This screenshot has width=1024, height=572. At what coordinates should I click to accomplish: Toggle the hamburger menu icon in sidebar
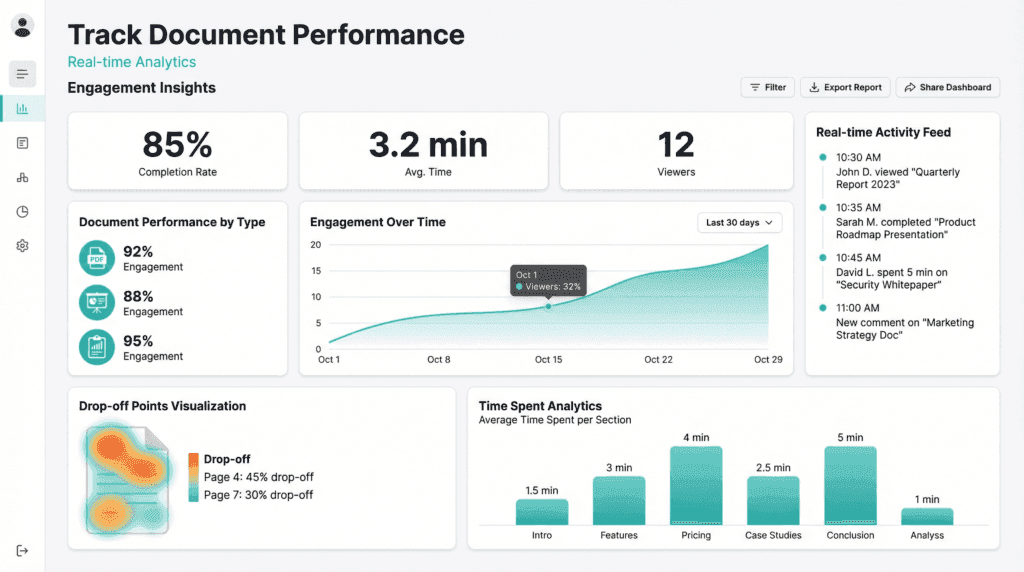[x=22, y=74]
